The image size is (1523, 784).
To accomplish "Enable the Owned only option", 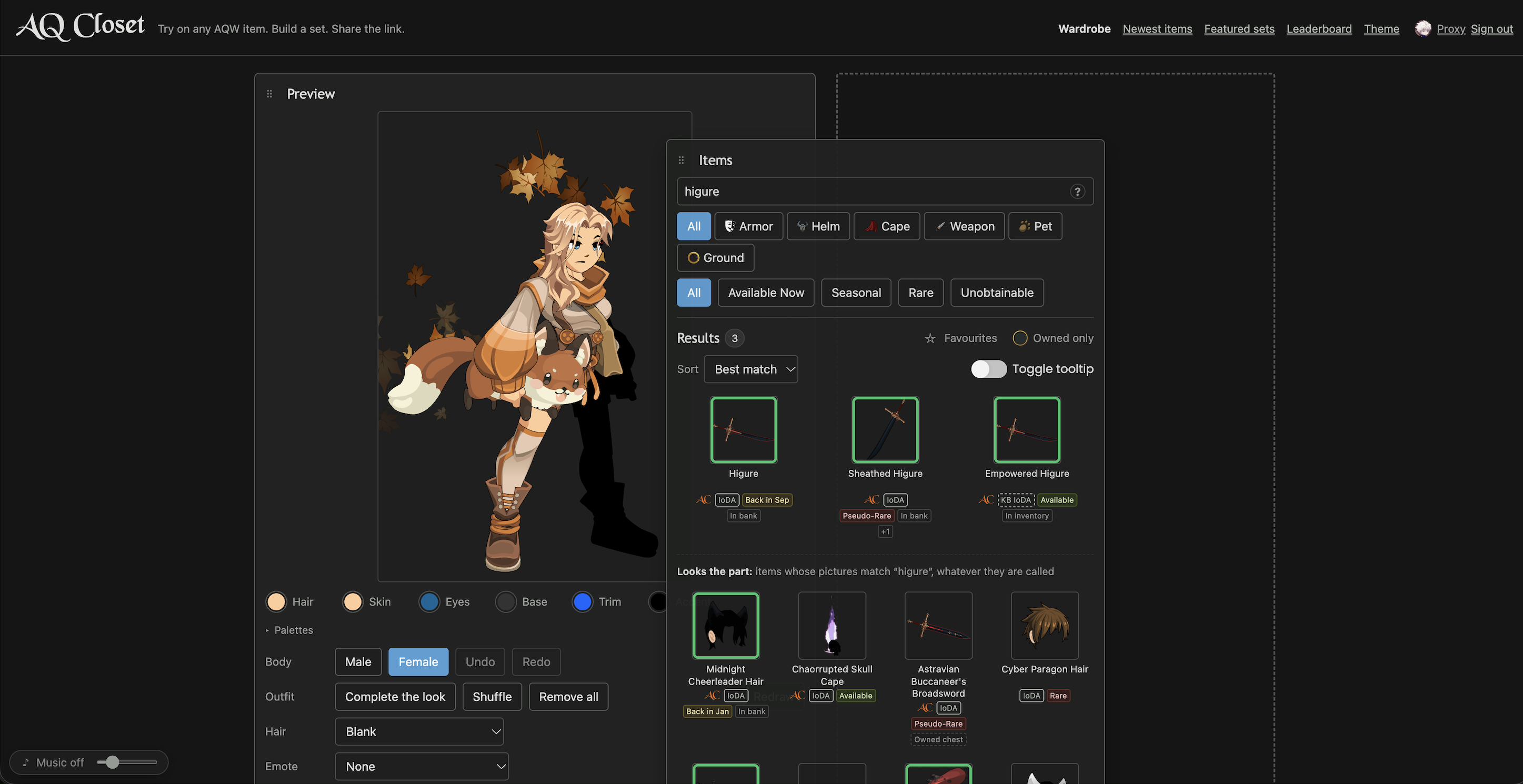I will point(1053,338).
